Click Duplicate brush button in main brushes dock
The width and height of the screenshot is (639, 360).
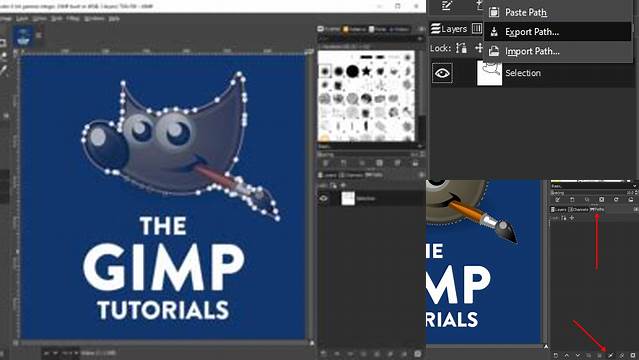pyautogui.click(x=362, y=163)
